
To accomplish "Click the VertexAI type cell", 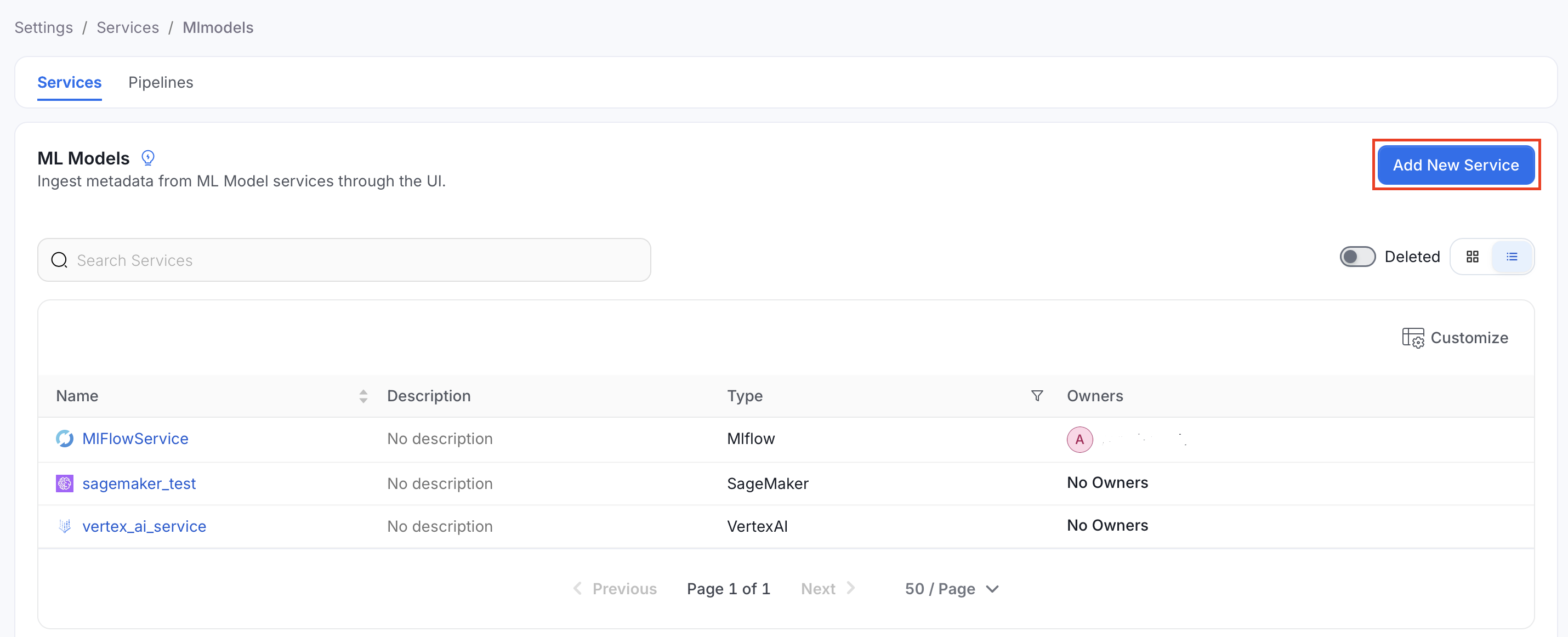I will click(x=757, y=526).
